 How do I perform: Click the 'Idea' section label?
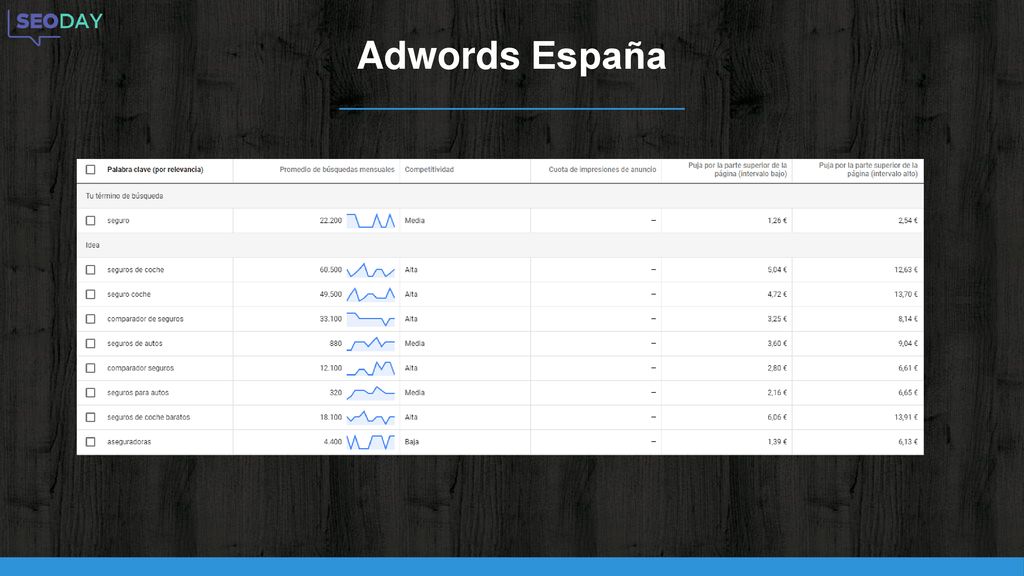92,246
